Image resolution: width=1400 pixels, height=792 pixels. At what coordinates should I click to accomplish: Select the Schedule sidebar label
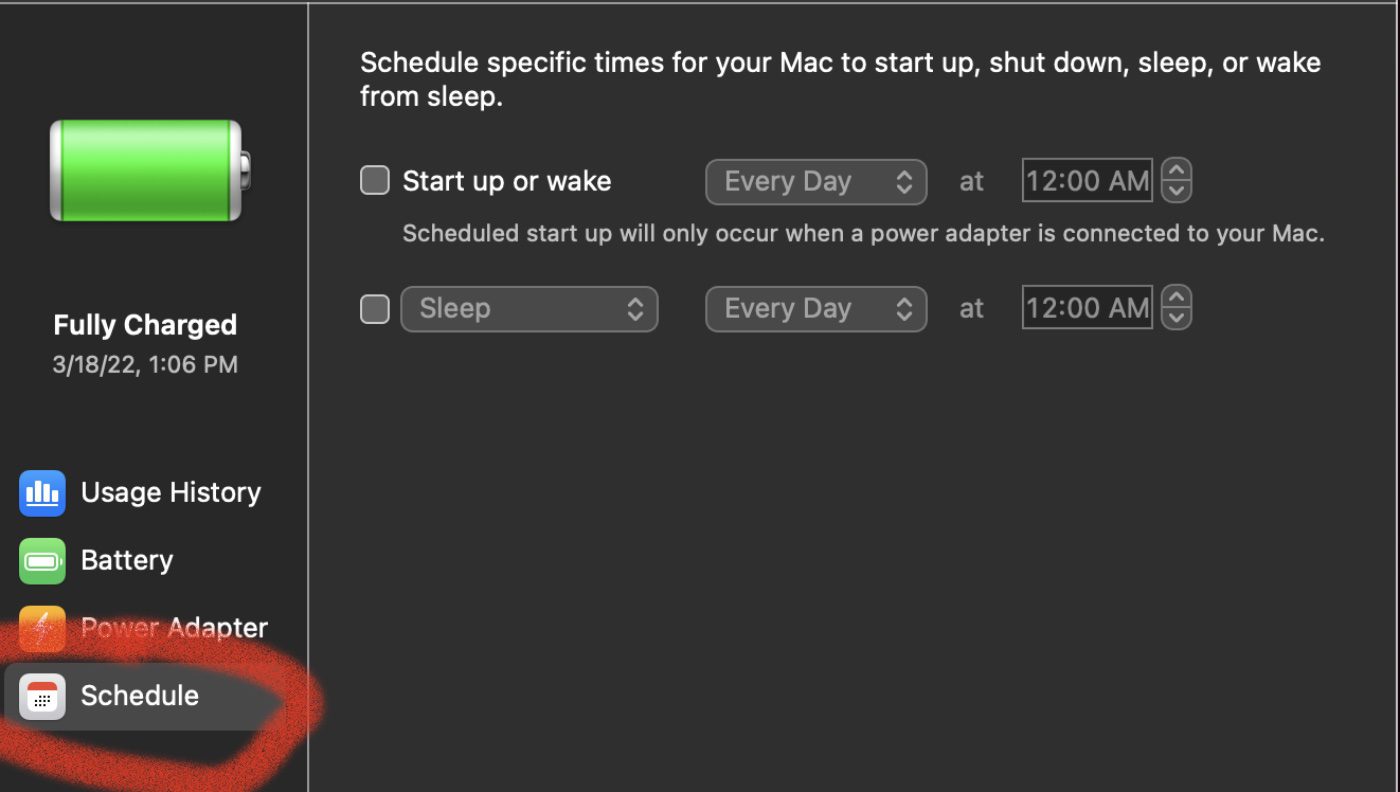(140, 696)
